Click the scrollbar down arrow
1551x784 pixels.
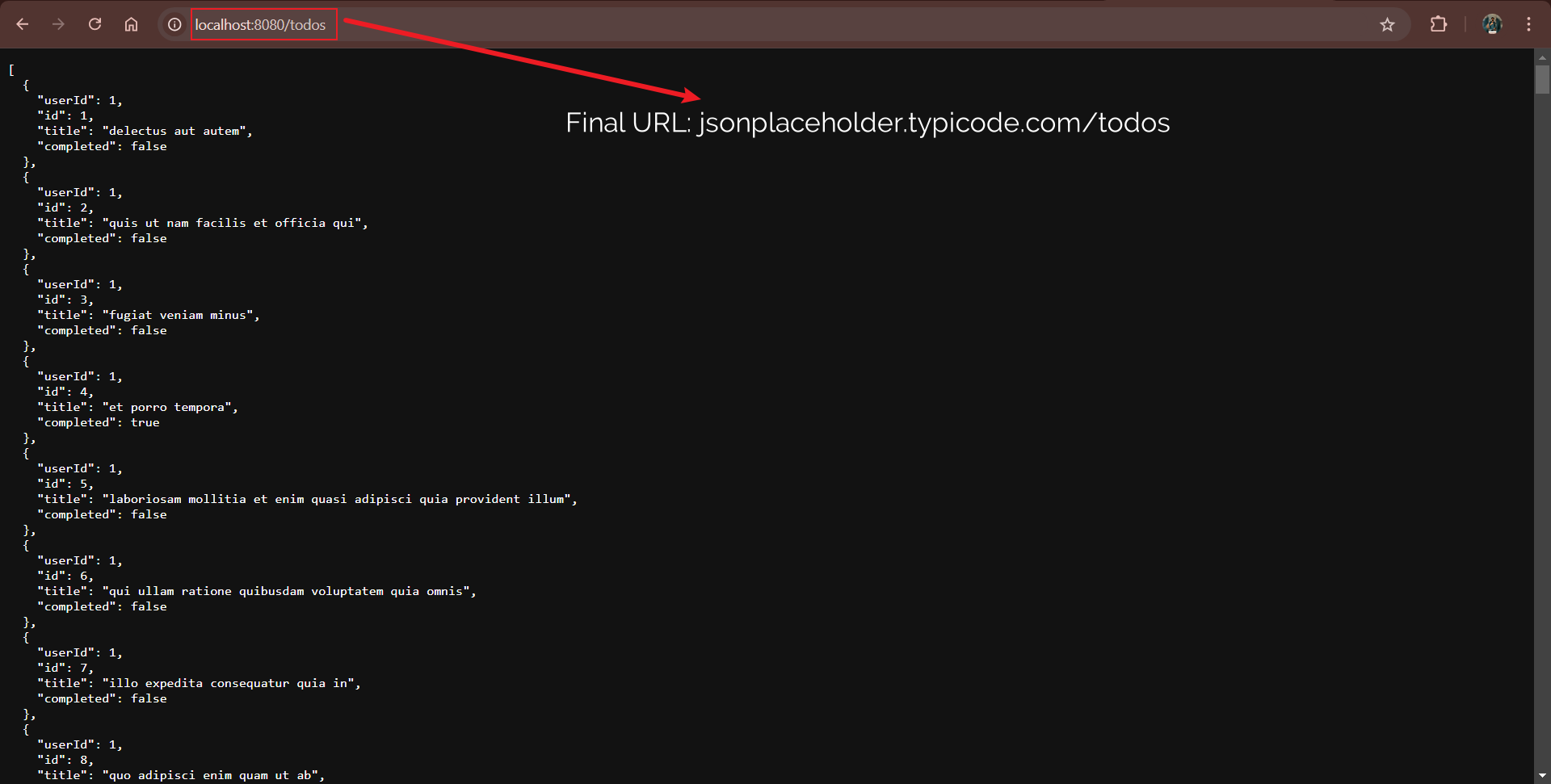point(1542,776)
